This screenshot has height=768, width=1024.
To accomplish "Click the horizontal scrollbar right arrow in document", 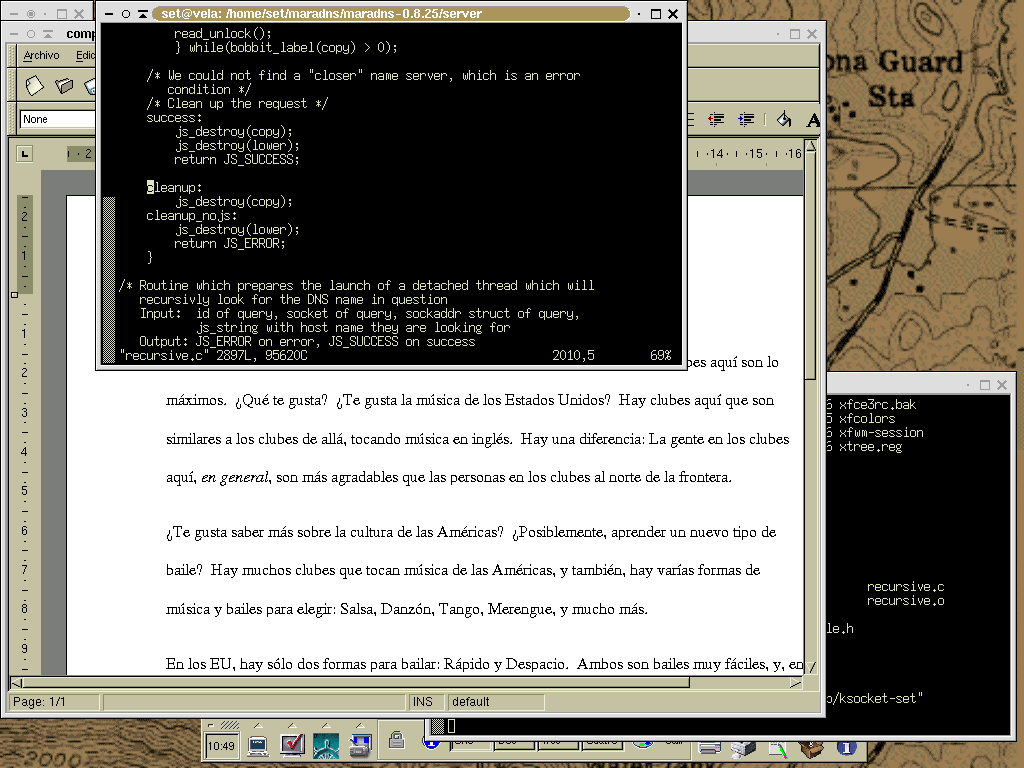I will (795, 683).
